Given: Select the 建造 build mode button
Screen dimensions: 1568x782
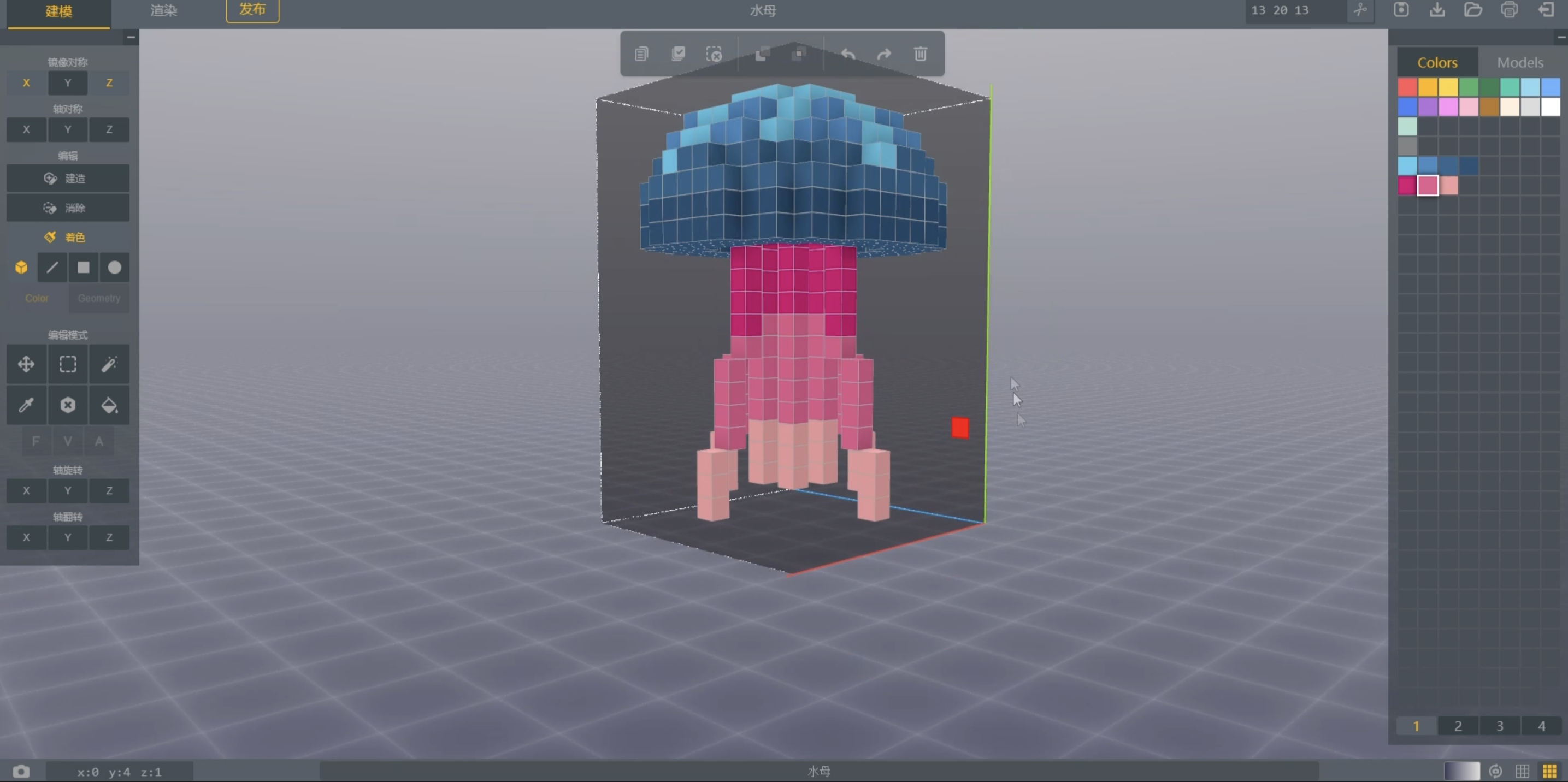Looking at the screenshot, I should pos(68,179).
